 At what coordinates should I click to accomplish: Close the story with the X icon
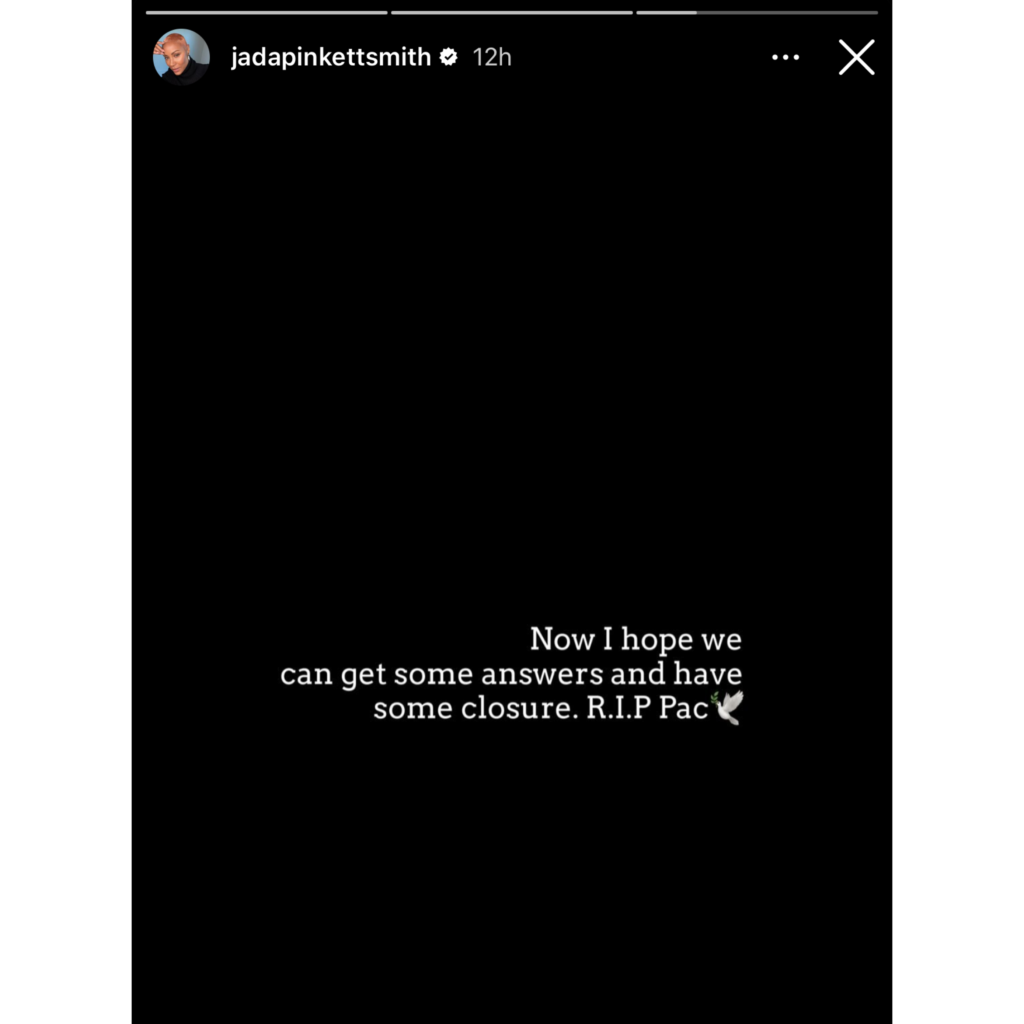click(856, 57)
